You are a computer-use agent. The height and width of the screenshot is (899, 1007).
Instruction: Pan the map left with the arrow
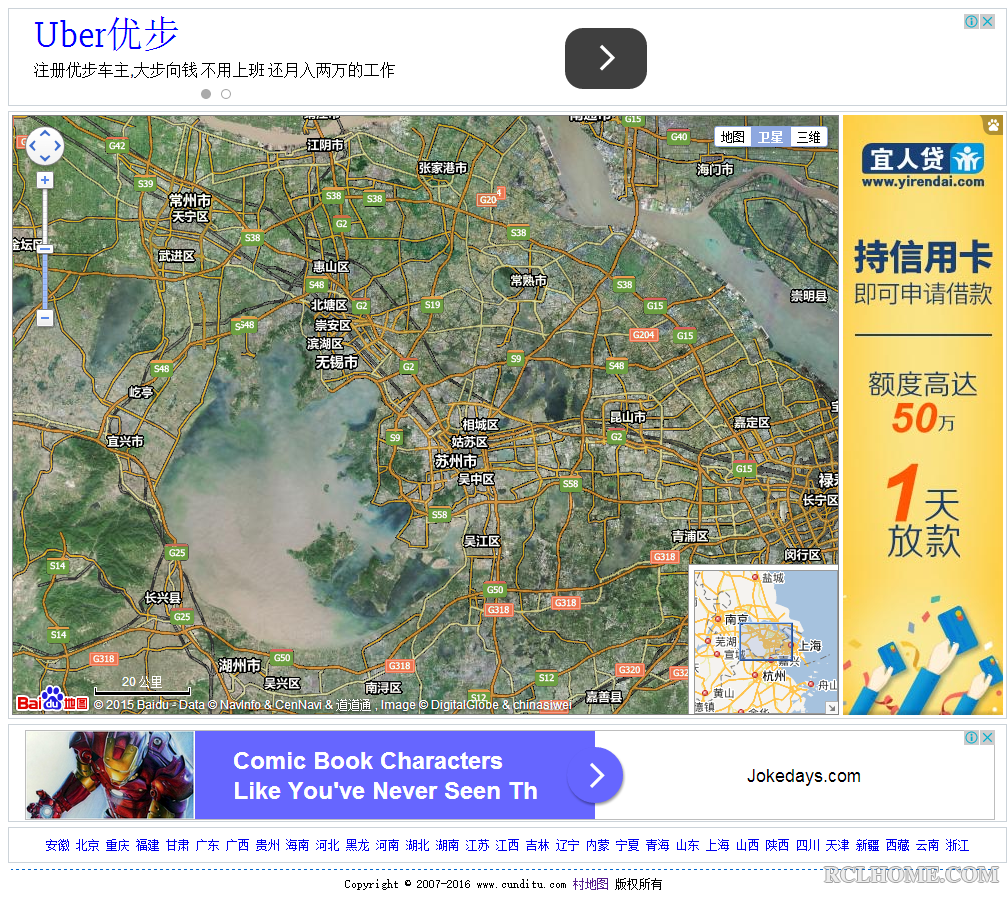coord(33,146)
